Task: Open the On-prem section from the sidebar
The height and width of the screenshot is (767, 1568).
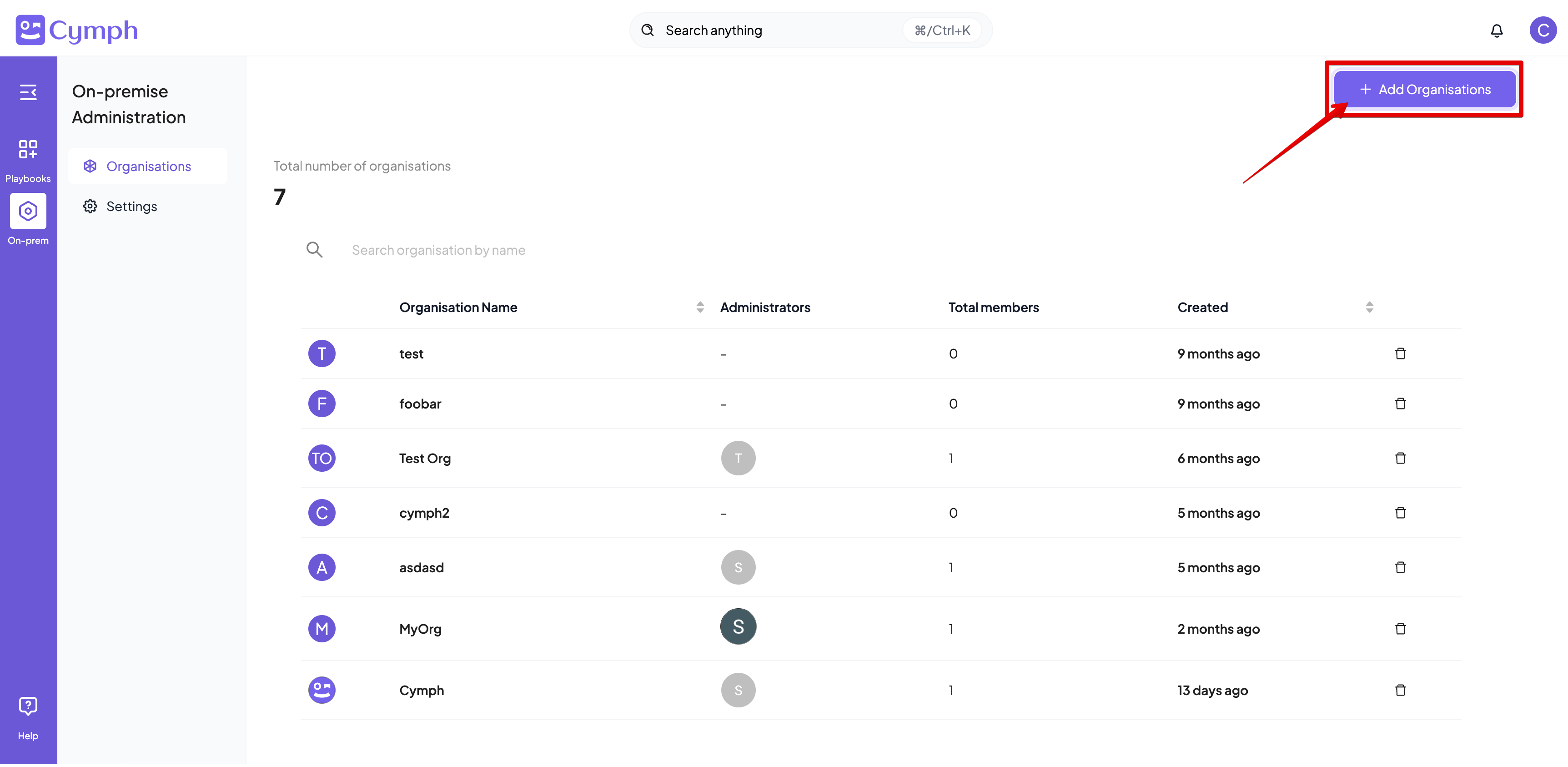Action: [x=28, y=211]
